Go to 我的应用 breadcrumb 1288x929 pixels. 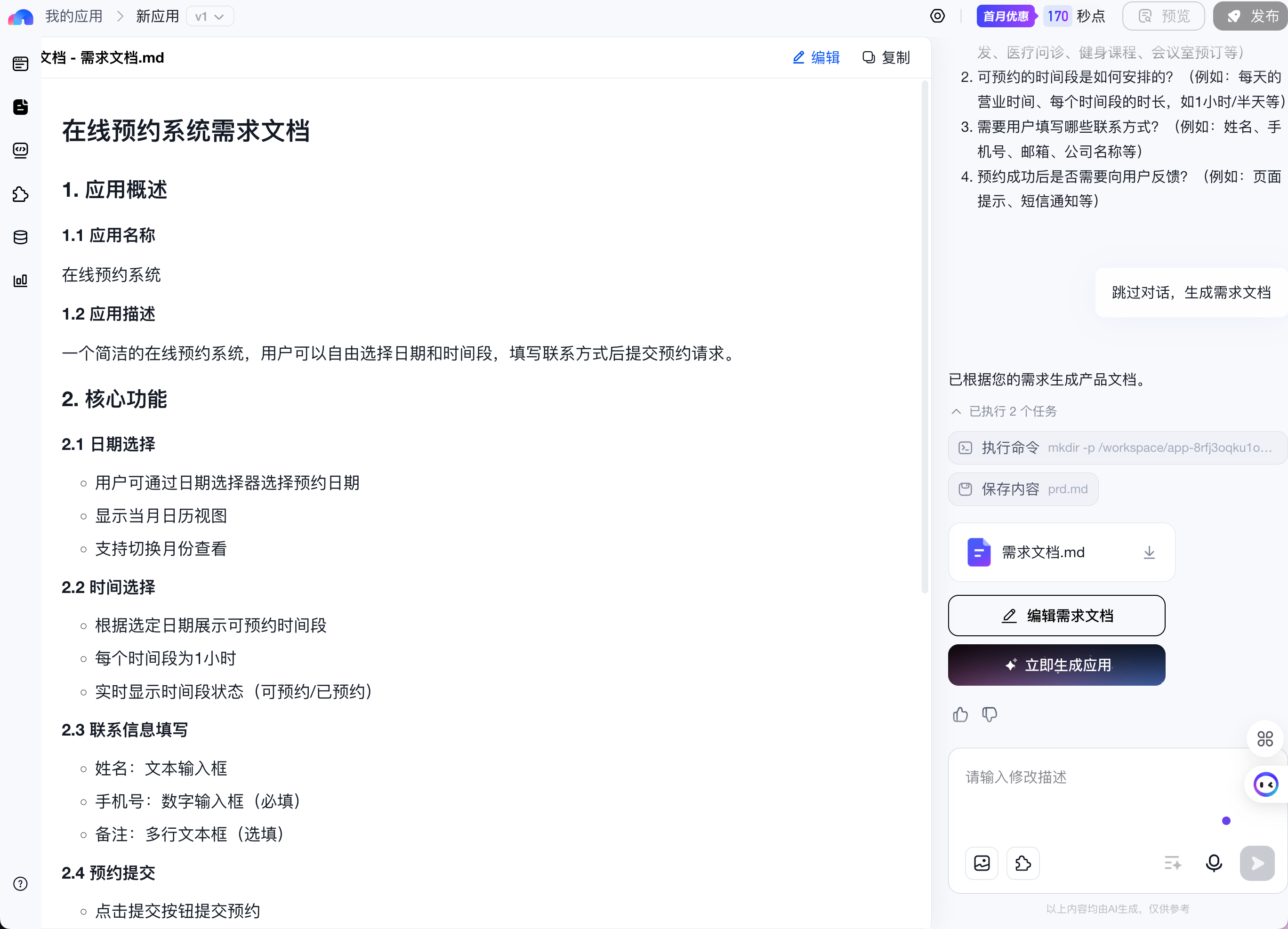pos(74,16)
